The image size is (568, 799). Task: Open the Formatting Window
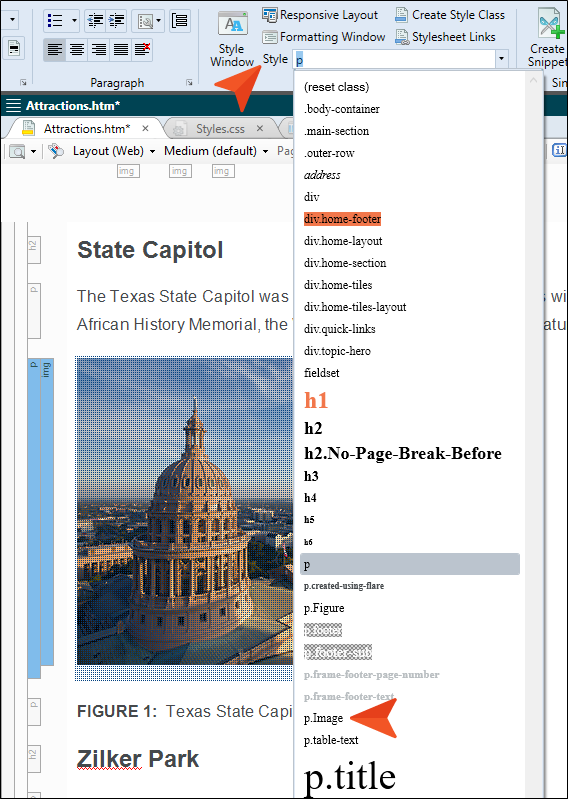324,37
